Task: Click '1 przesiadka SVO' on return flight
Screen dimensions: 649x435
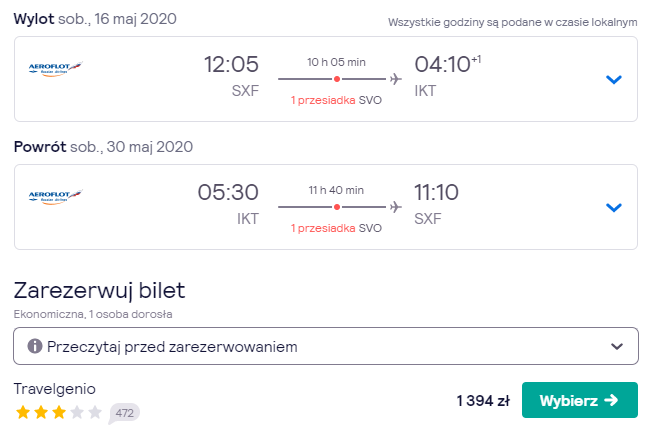Action: pos(336,228)
